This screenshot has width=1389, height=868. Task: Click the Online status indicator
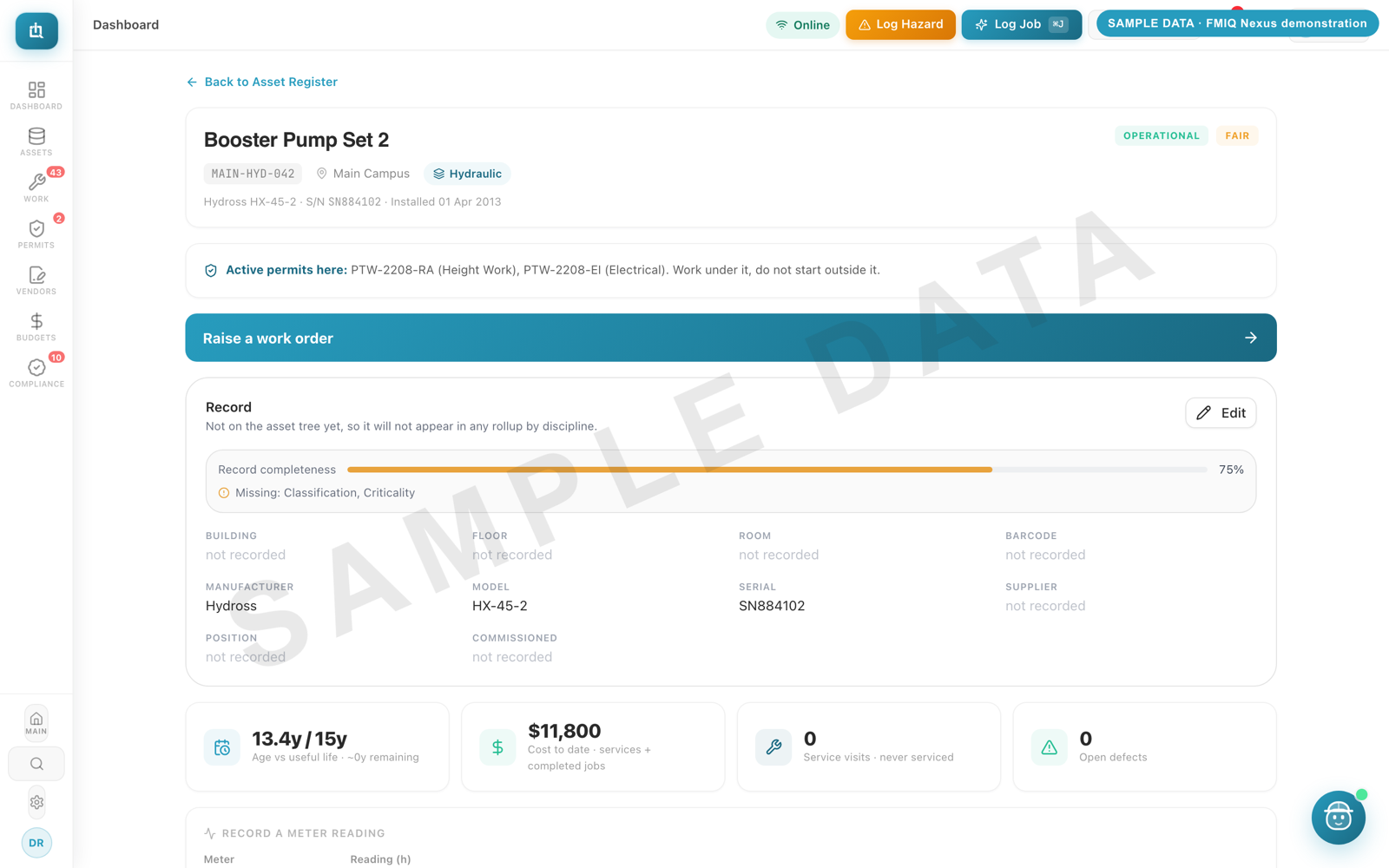point(802,25)
